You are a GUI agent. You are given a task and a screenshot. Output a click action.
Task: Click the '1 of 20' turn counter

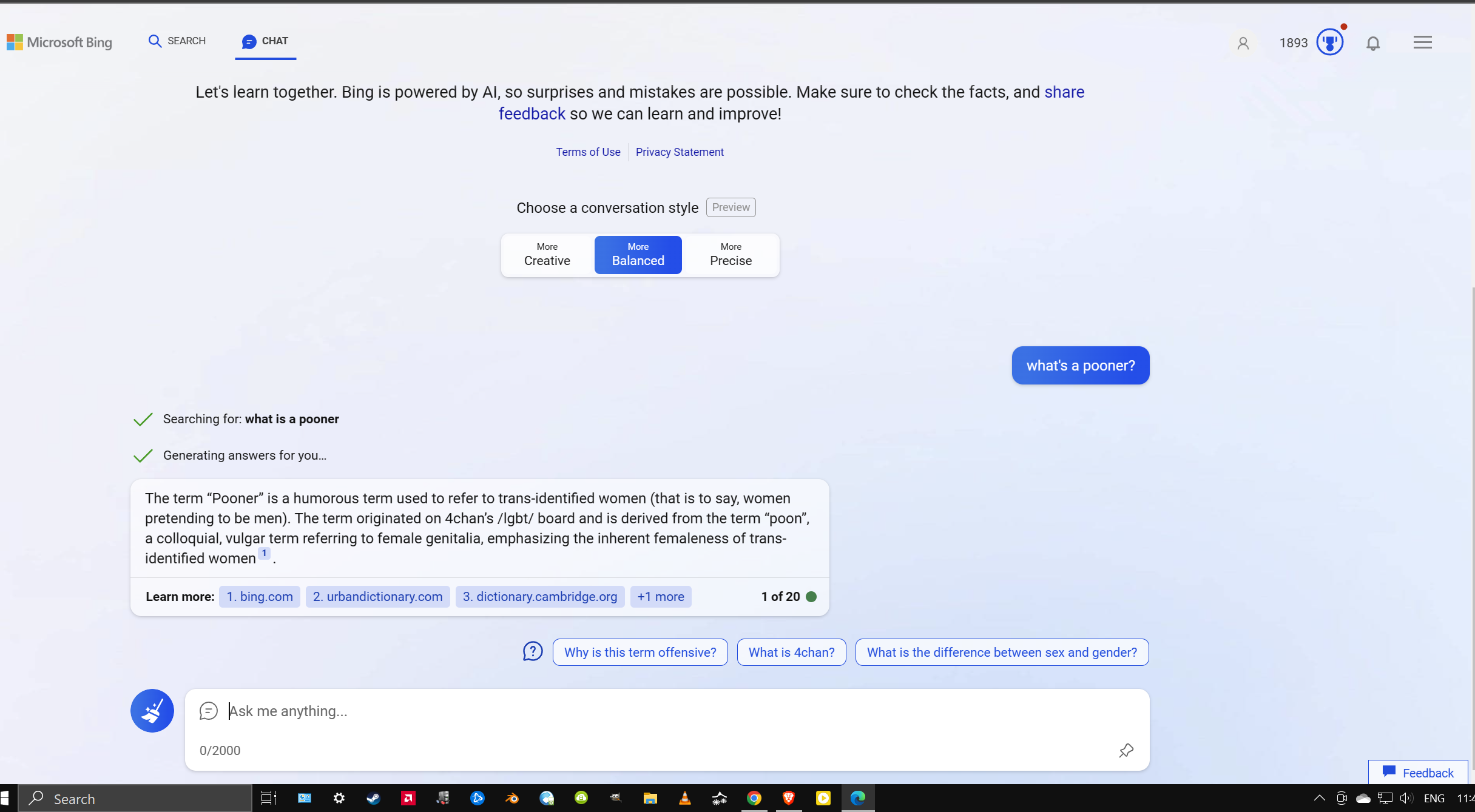[x=780, y=597]
